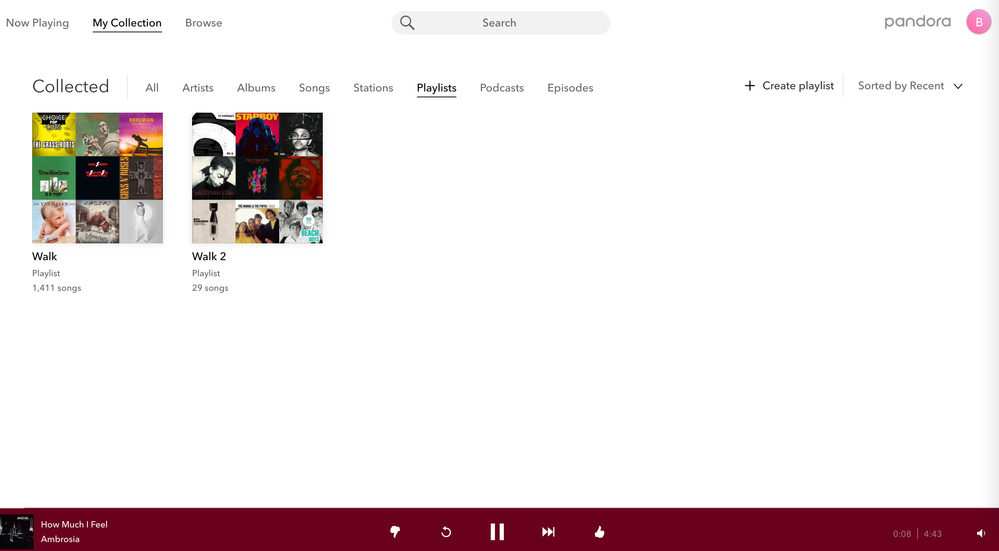Show Podcasts in the collection
Image resolution: width=999 pixels, height=551 pixels.
501,88
